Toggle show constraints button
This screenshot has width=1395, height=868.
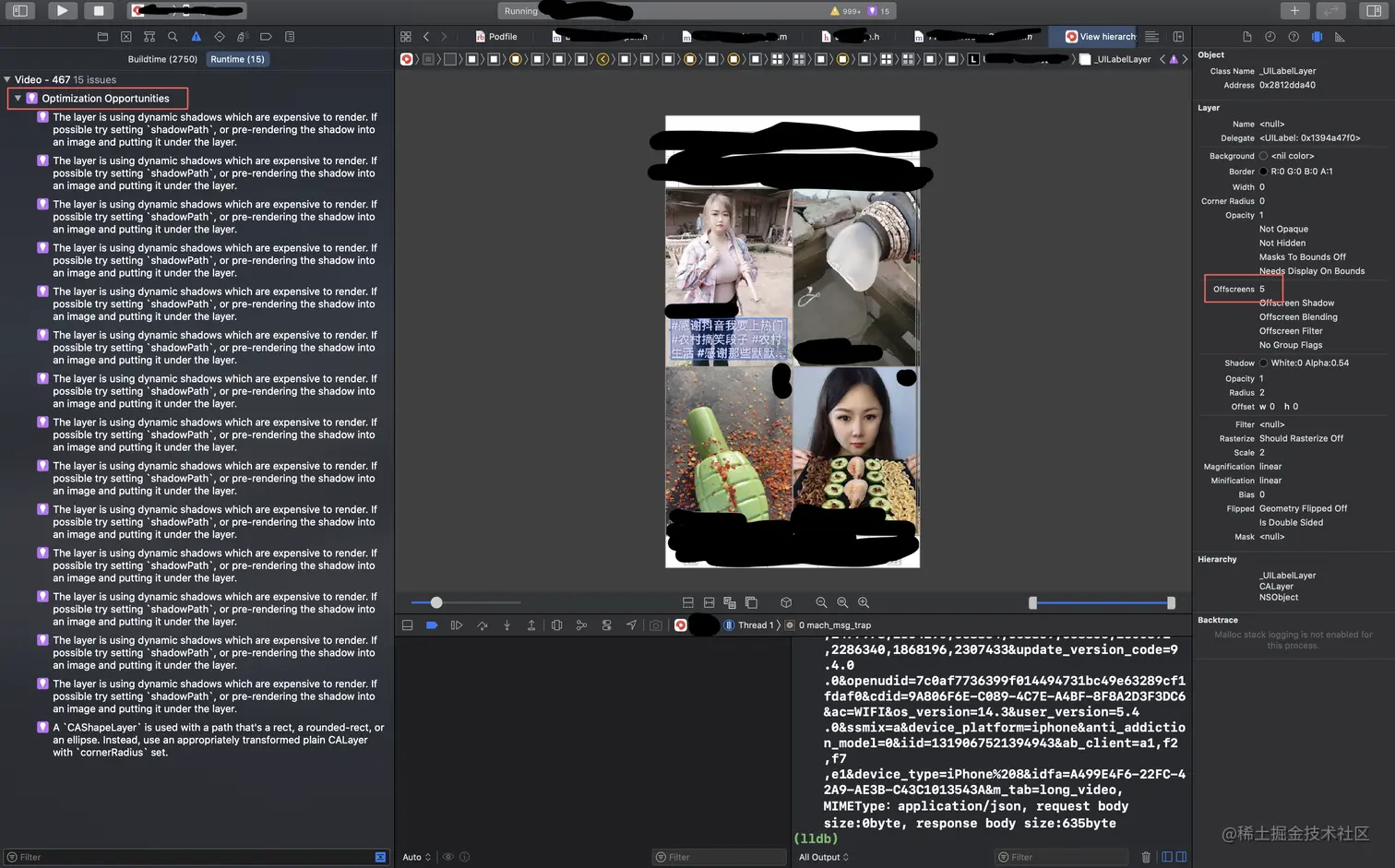click(x=709, y=602)
